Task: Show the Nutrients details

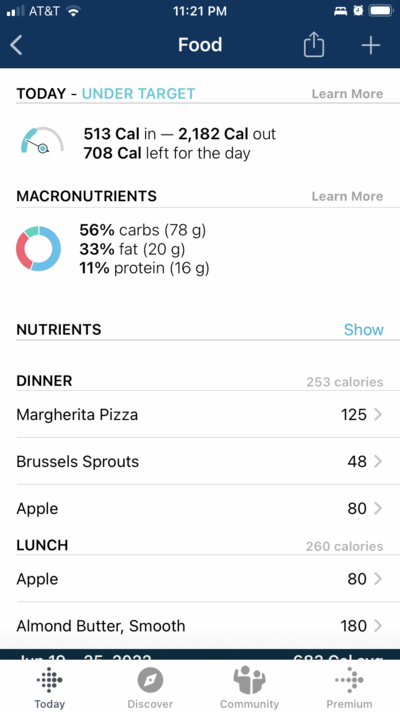Action: click(364, 330)
